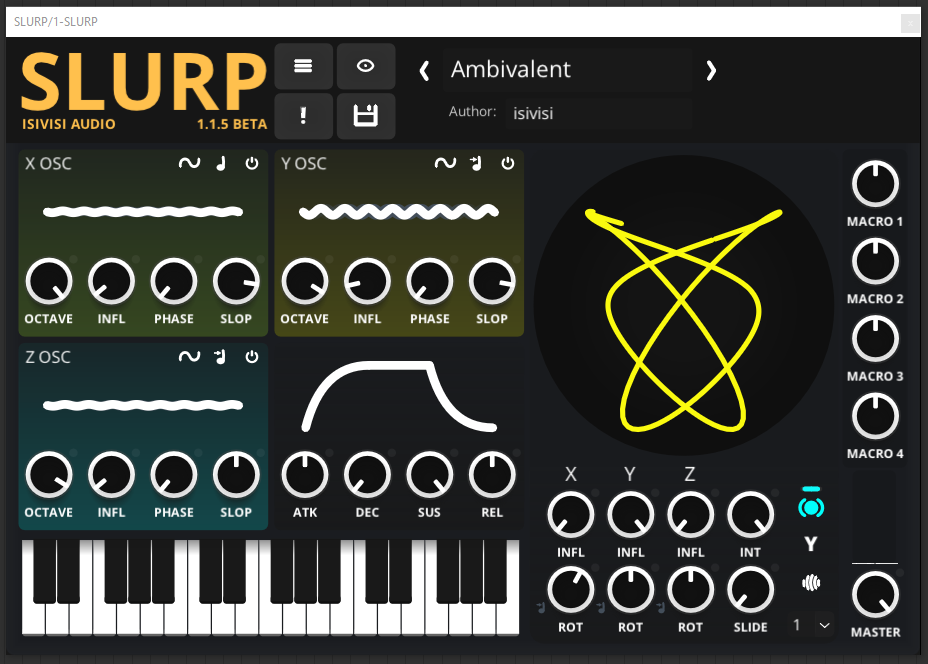Screen dimensions: 928x664
Task: Click the ADSR envelope curve display
Action: tap(399, 395)
